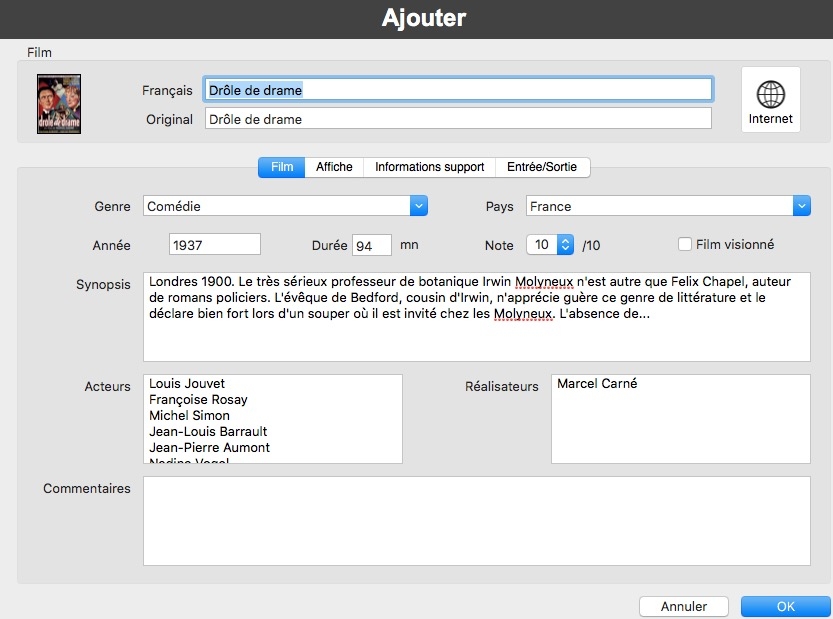This screenshot has width=833, height=619.
Task: Toggle the Film visionné checkbox
Action: click(x=685, y=244)
